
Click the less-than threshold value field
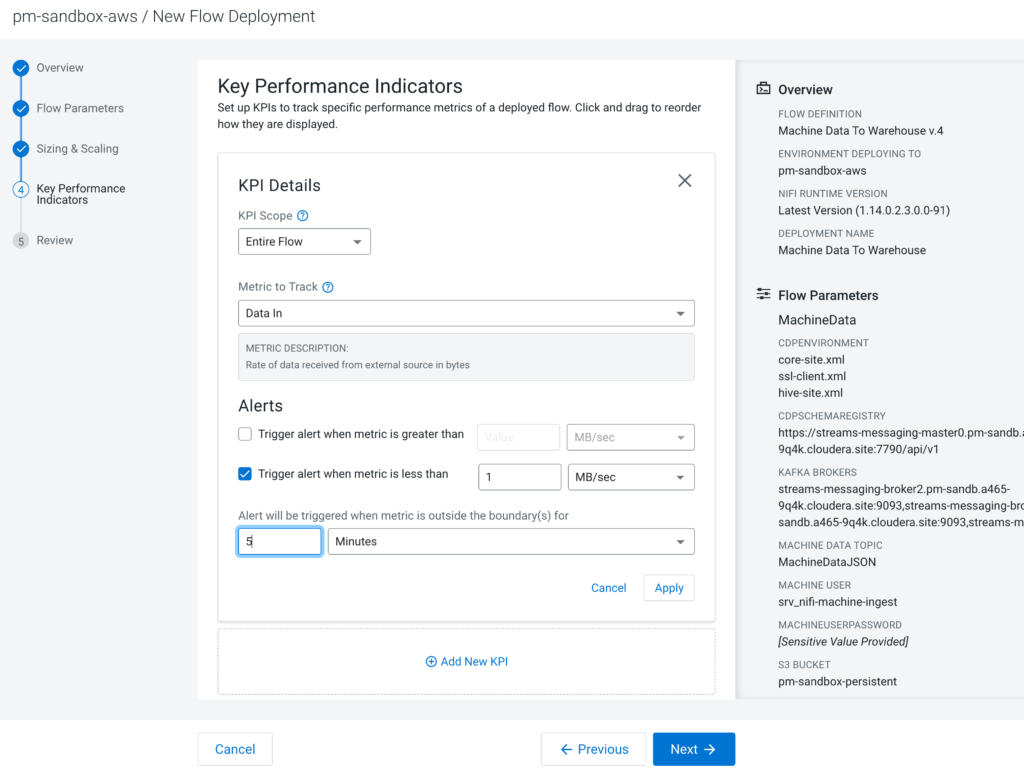click(519, 477)
